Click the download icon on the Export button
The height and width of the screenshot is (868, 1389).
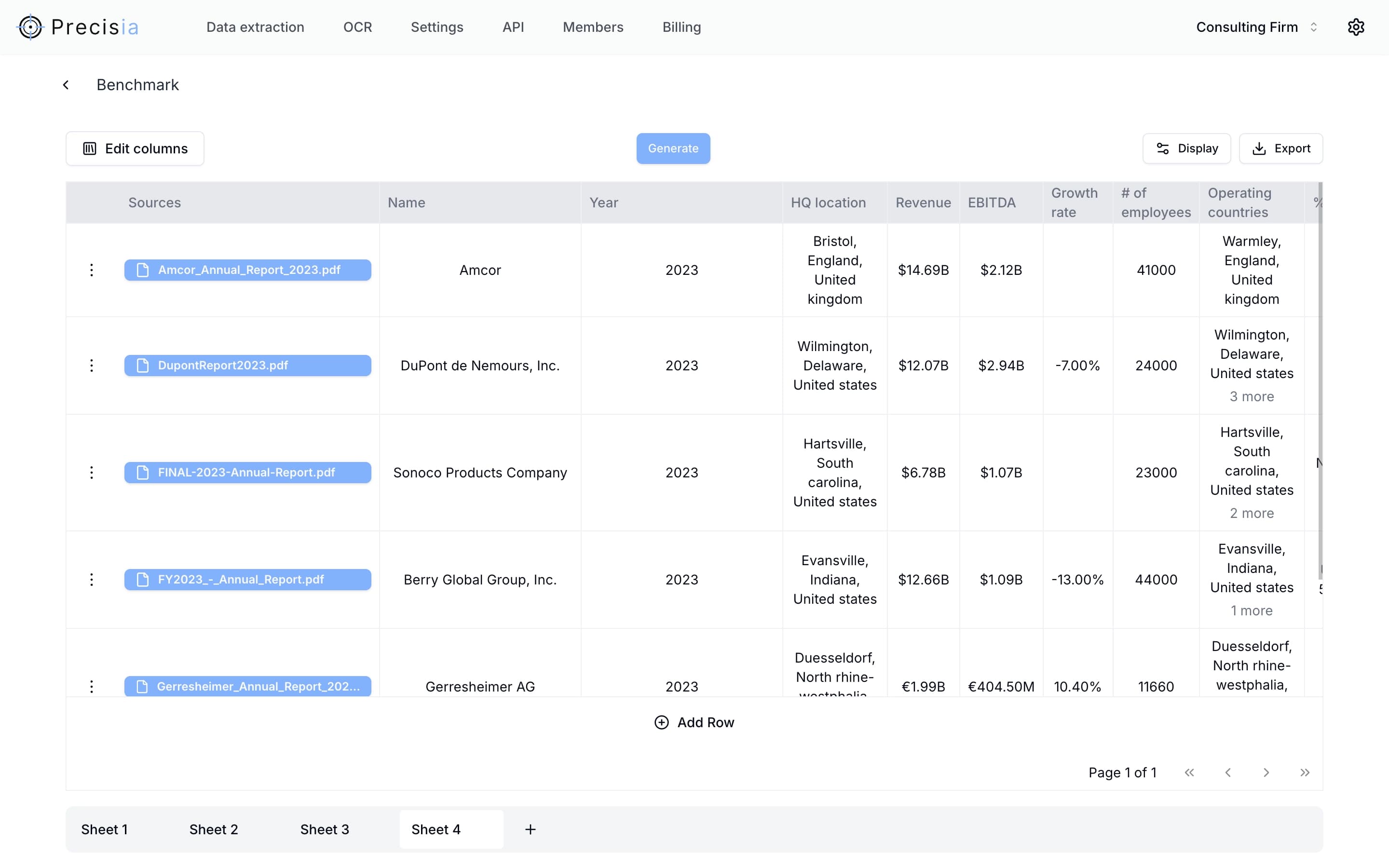(1259, 148)
